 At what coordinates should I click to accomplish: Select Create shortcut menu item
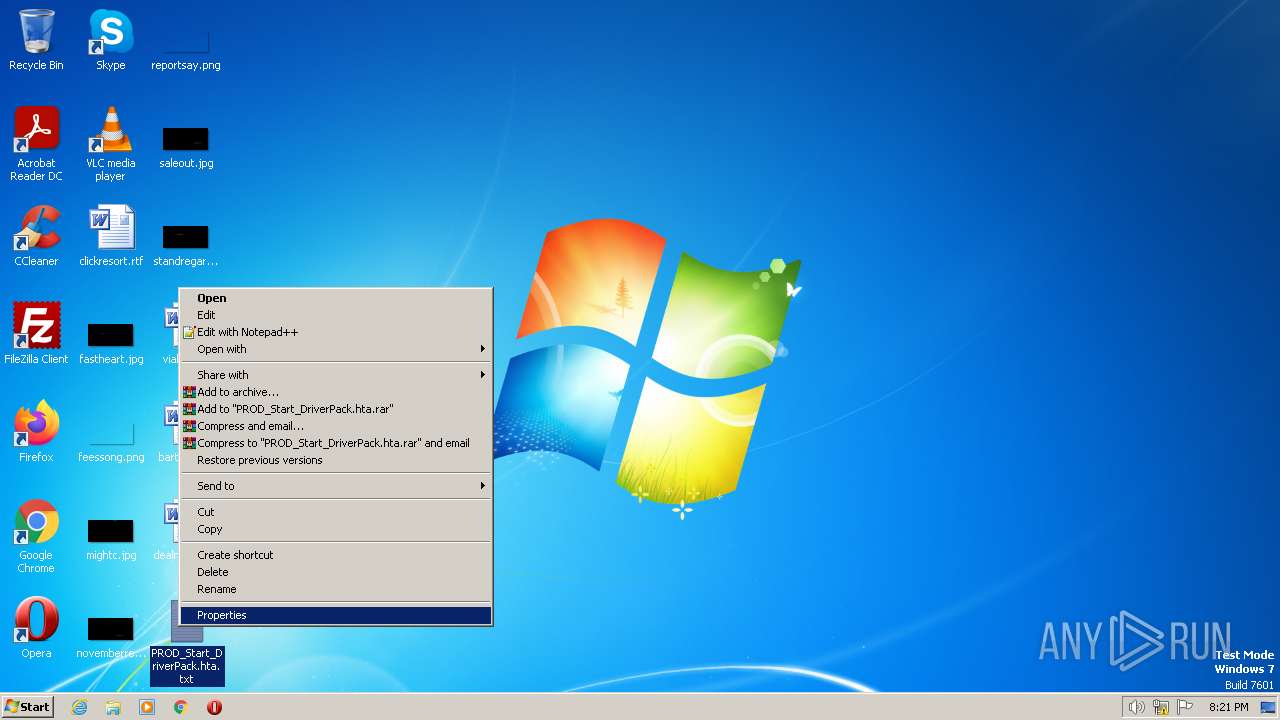(x=336, y=555)
